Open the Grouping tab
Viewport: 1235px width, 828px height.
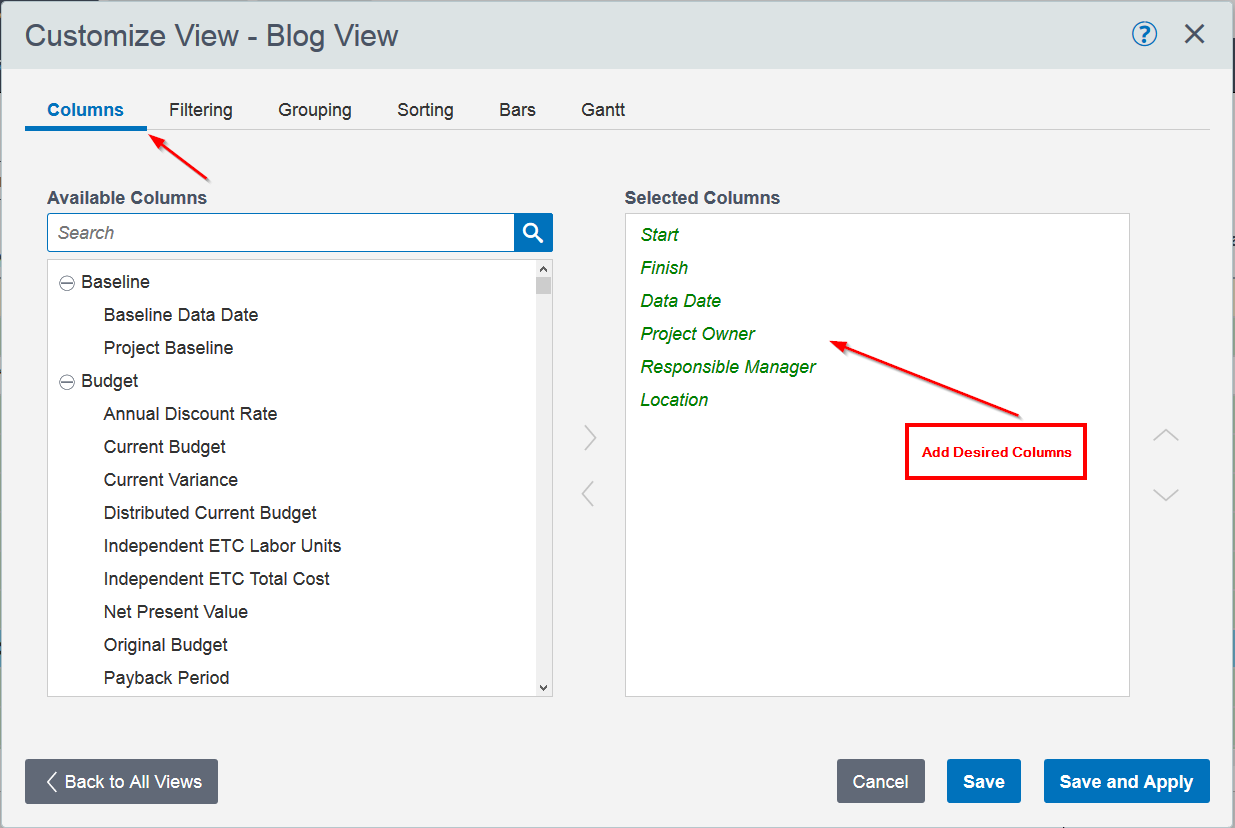314,110
